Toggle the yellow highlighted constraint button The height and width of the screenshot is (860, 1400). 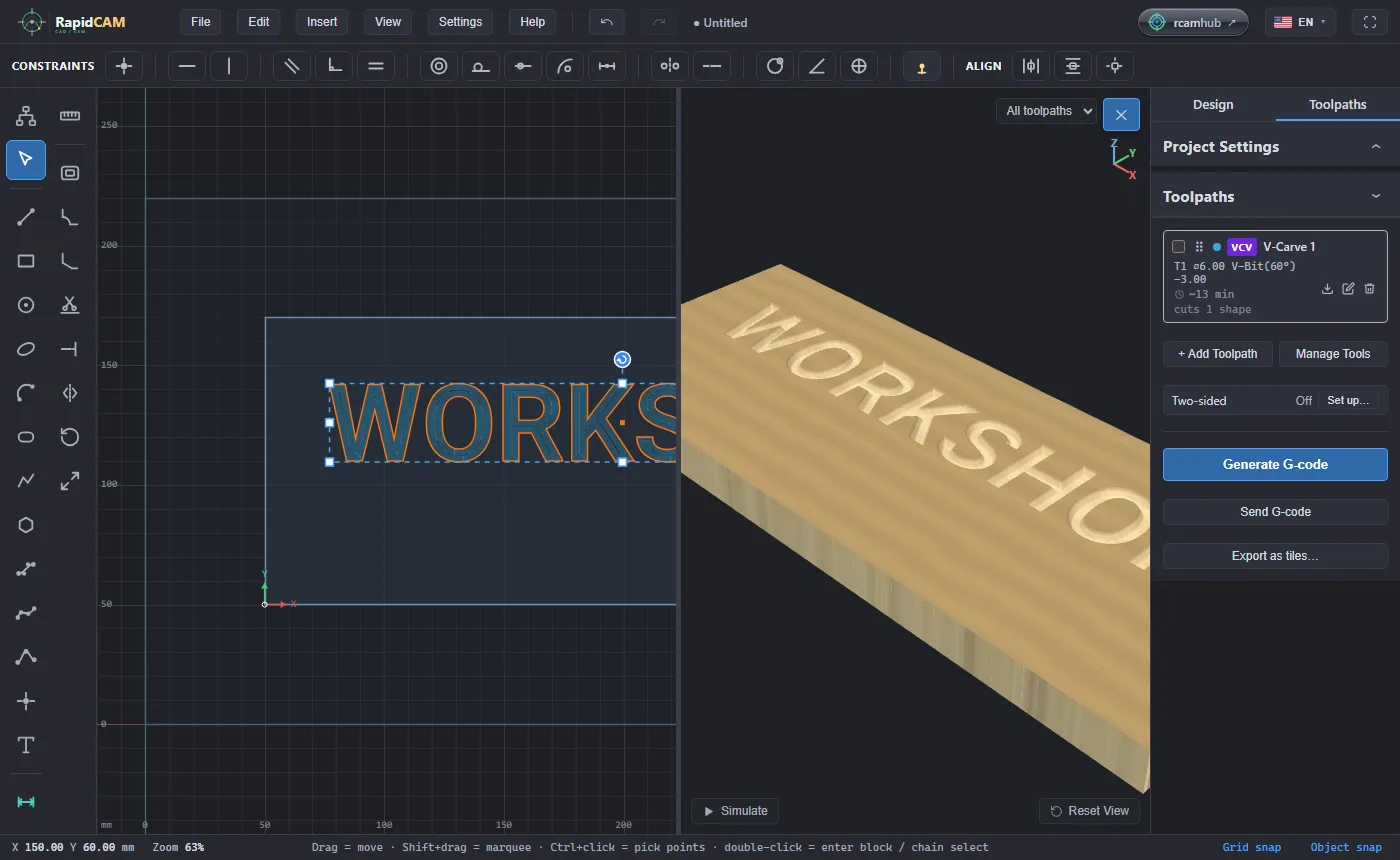(x=922, y=66)
